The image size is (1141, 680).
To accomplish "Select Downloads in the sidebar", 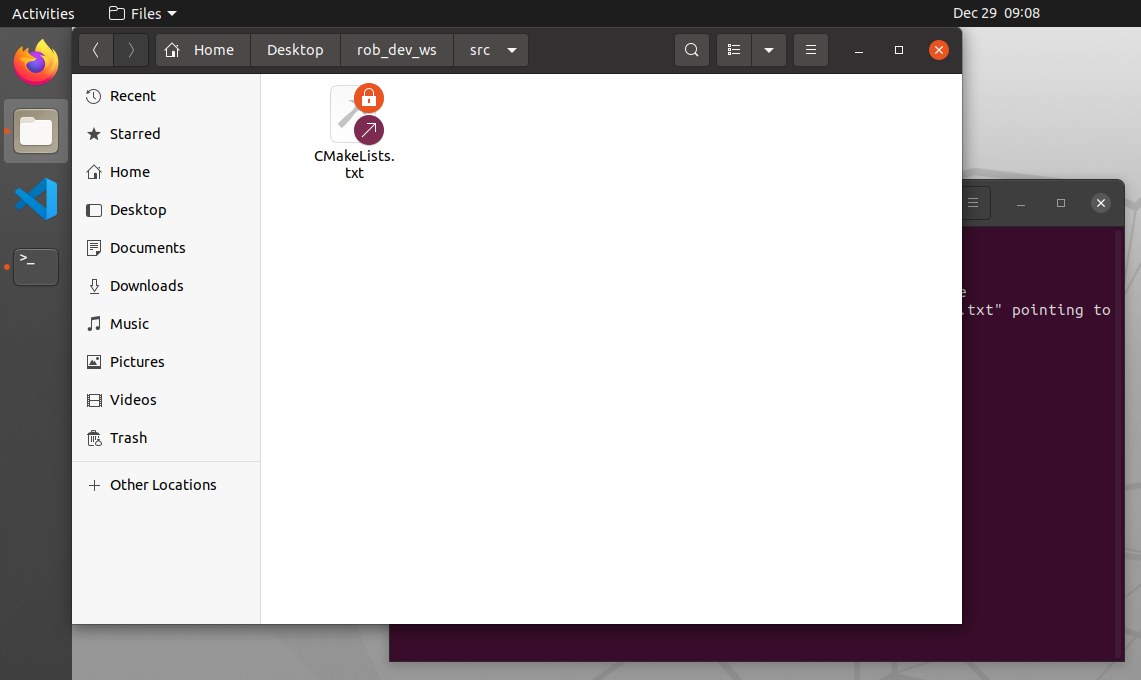I will [166, 285].
